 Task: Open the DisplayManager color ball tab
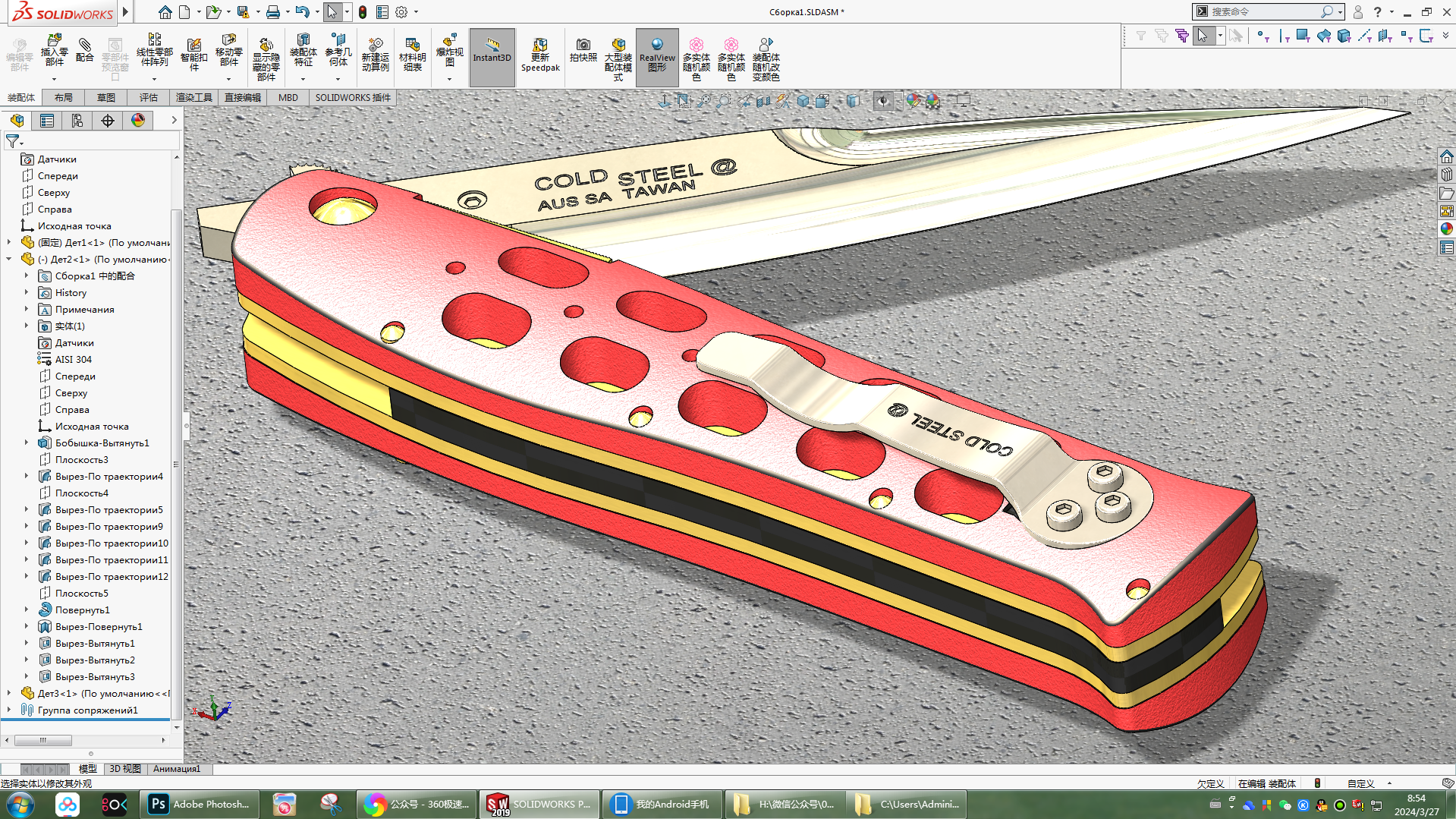(138, 121)
